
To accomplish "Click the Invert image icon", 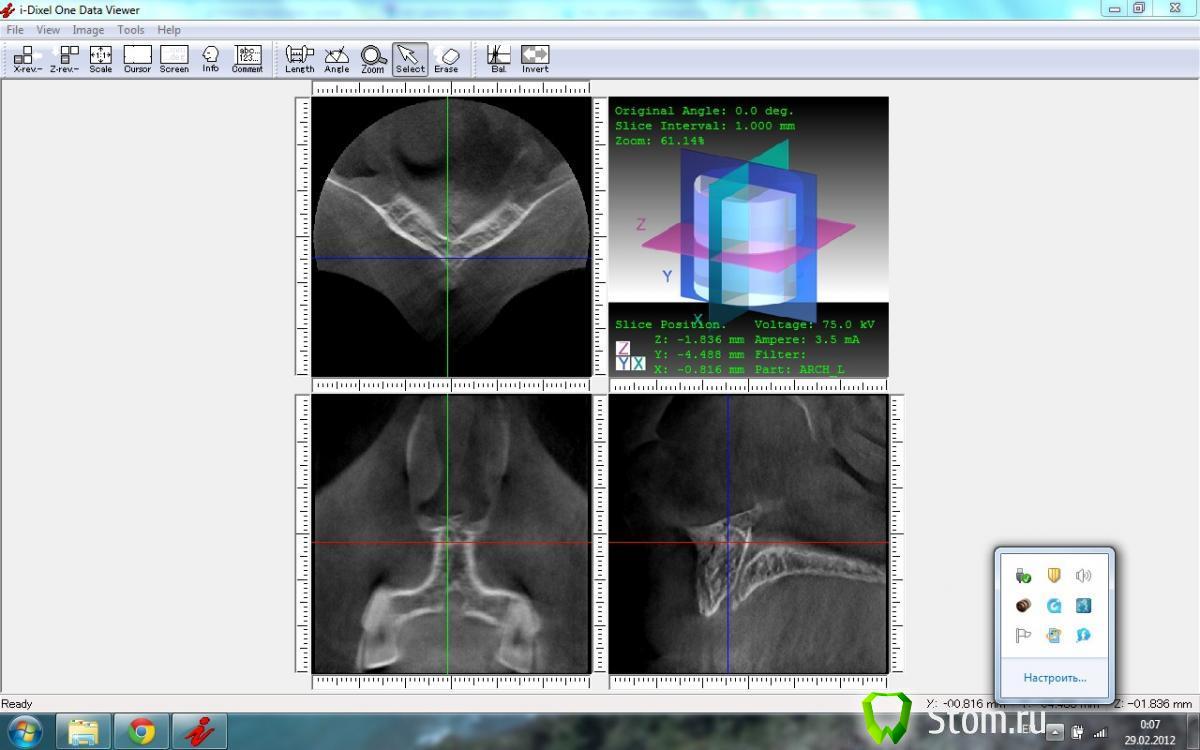I will pyautogui.click(x=535, y=59).
